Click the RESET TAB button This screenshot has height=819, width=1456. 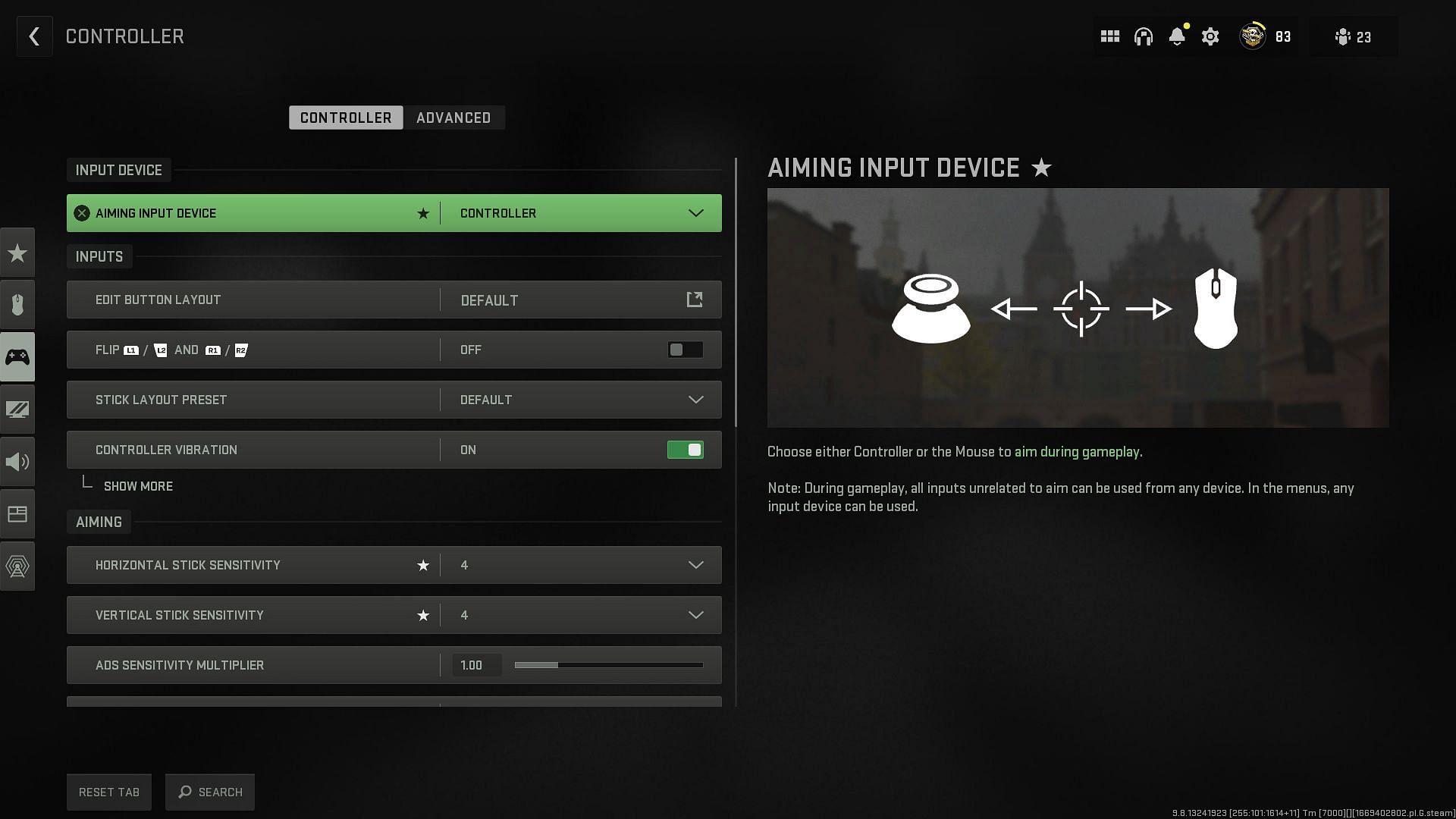pyautogui.click(x=109, y=792)
